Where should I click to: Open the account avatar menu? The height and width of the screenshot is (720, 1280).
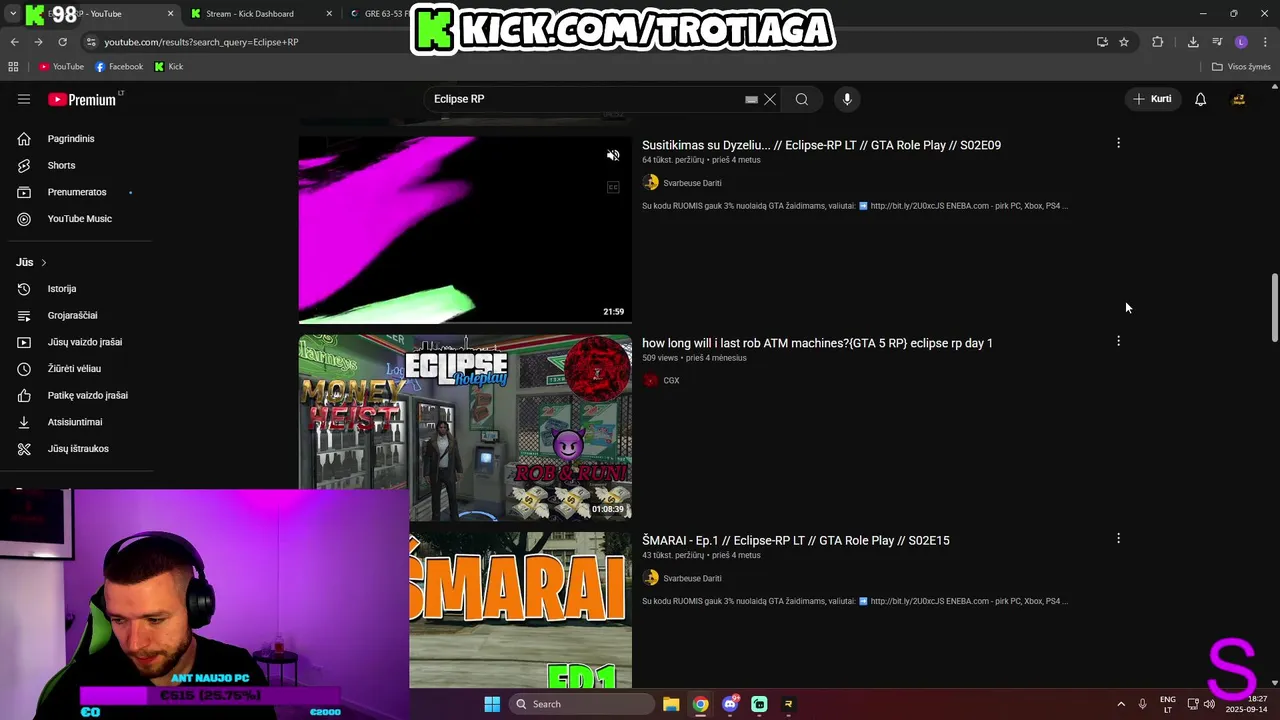(1238, 99)
